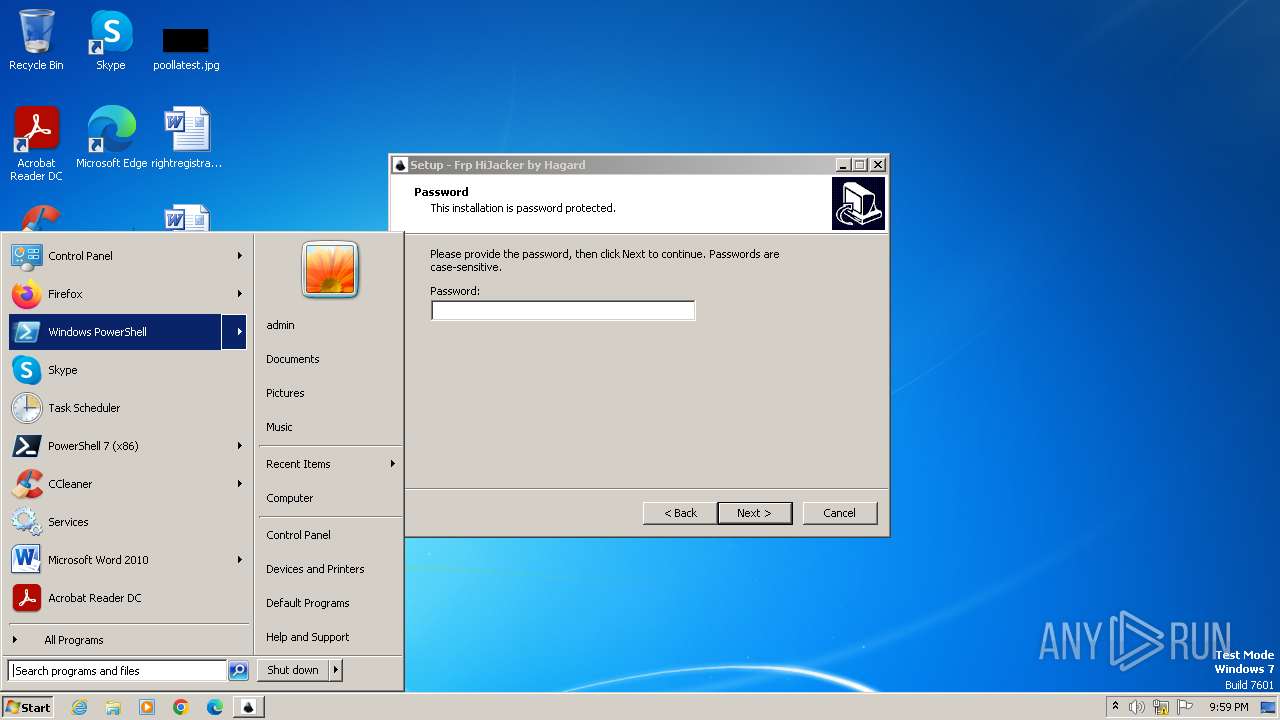Click the network tray icon
Screen dimensions: 1280x720
[x=1161, y=707]
